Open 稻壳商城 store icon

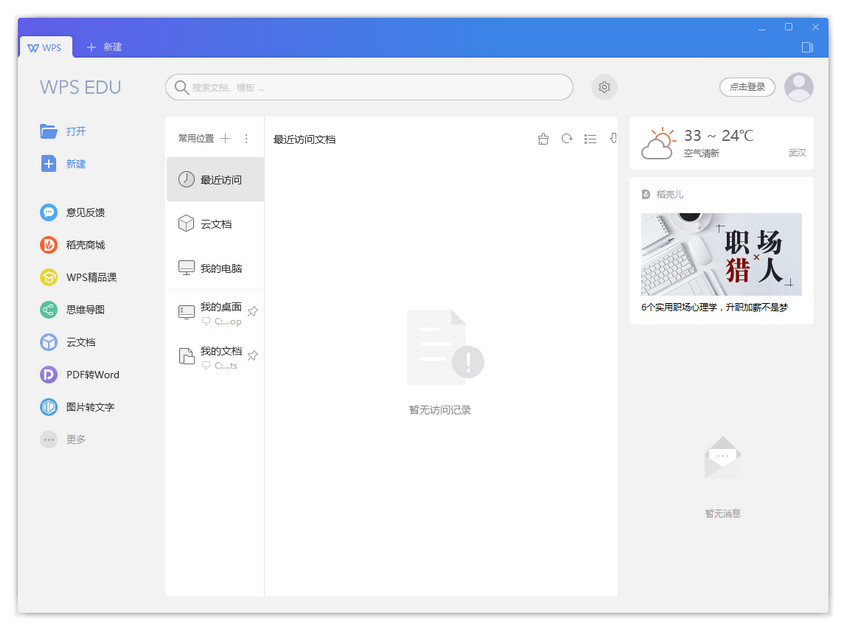click(48, 244)
